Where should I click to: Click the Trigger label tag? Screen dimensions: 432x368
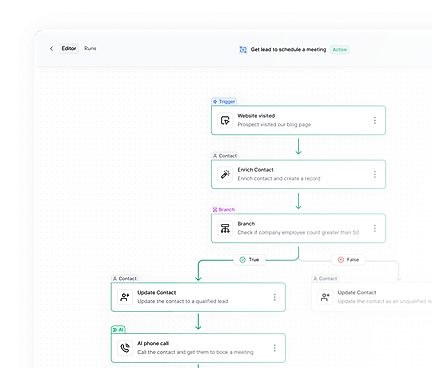tap(224, 101)
